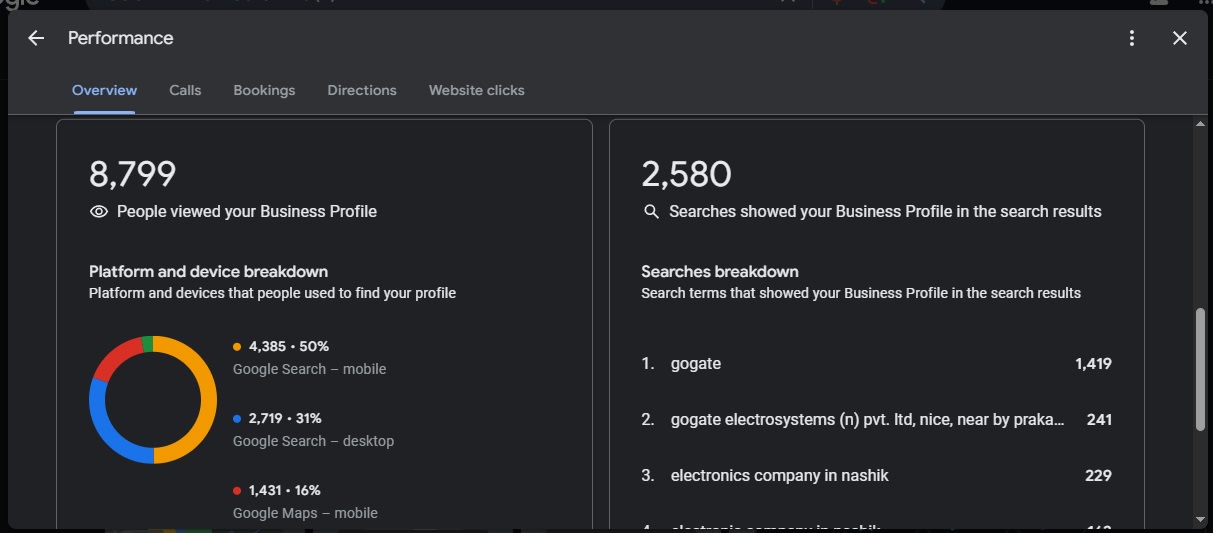Click the red Google Maps mobile dot
Image resolution: width=1213 pixels, height=533 pixels.
237,491
